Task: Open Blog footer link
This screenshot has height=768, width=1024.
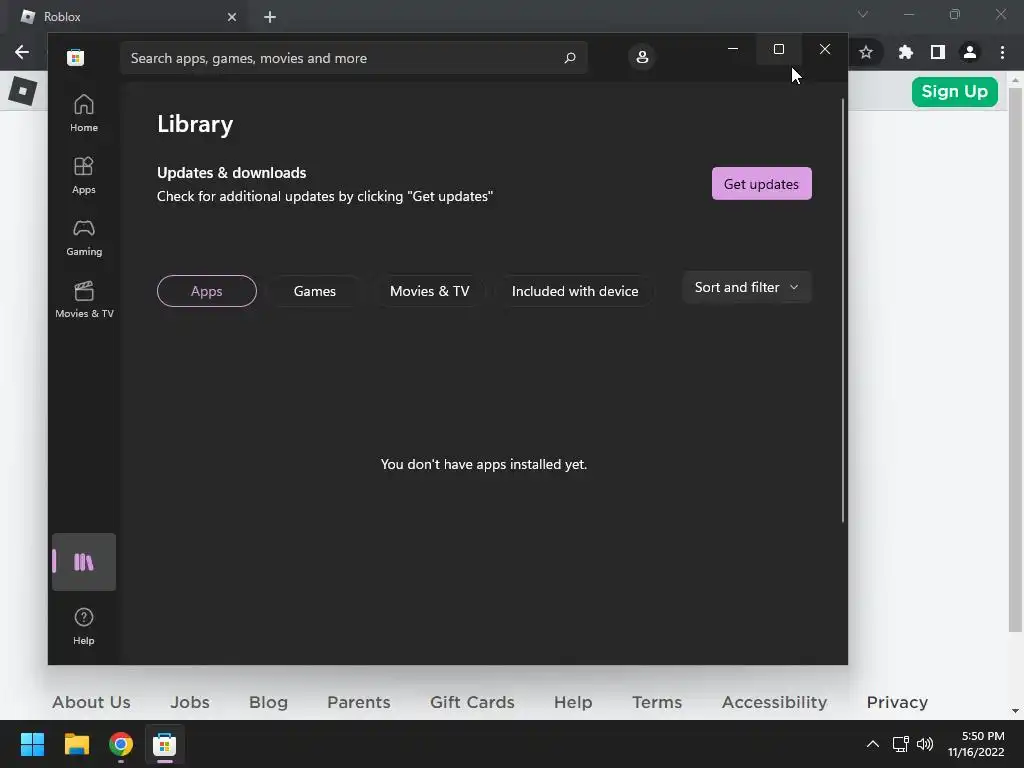Action: click(268, 702)
